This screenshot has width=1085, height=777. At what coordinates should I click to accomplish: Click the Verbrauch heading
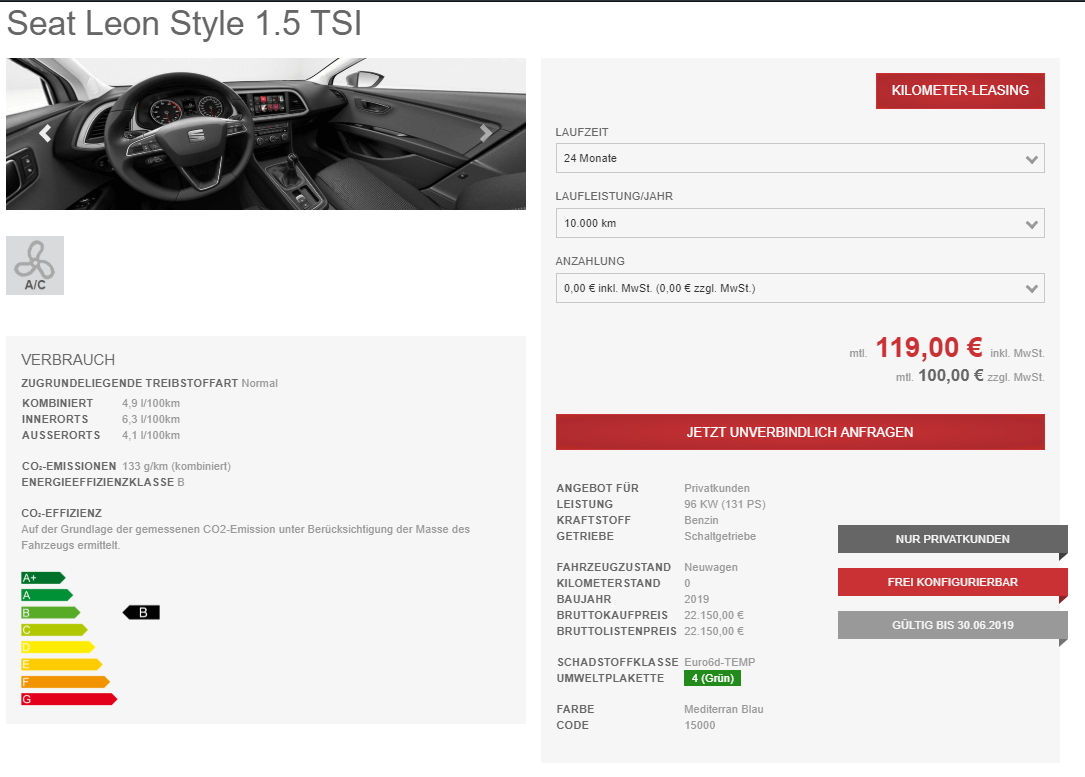click(x=68, y=360)
